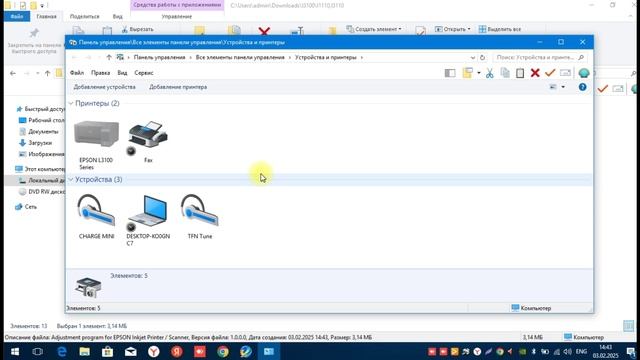The image size is (640, 360).
Task: Select the EPSON L3100 Series printer
Action: coord(96,144)
